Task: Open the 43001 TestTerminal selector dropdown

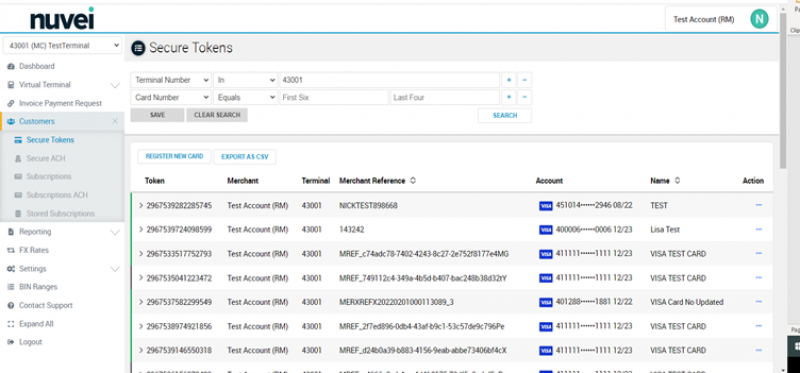Action: [x=62, y=45]
